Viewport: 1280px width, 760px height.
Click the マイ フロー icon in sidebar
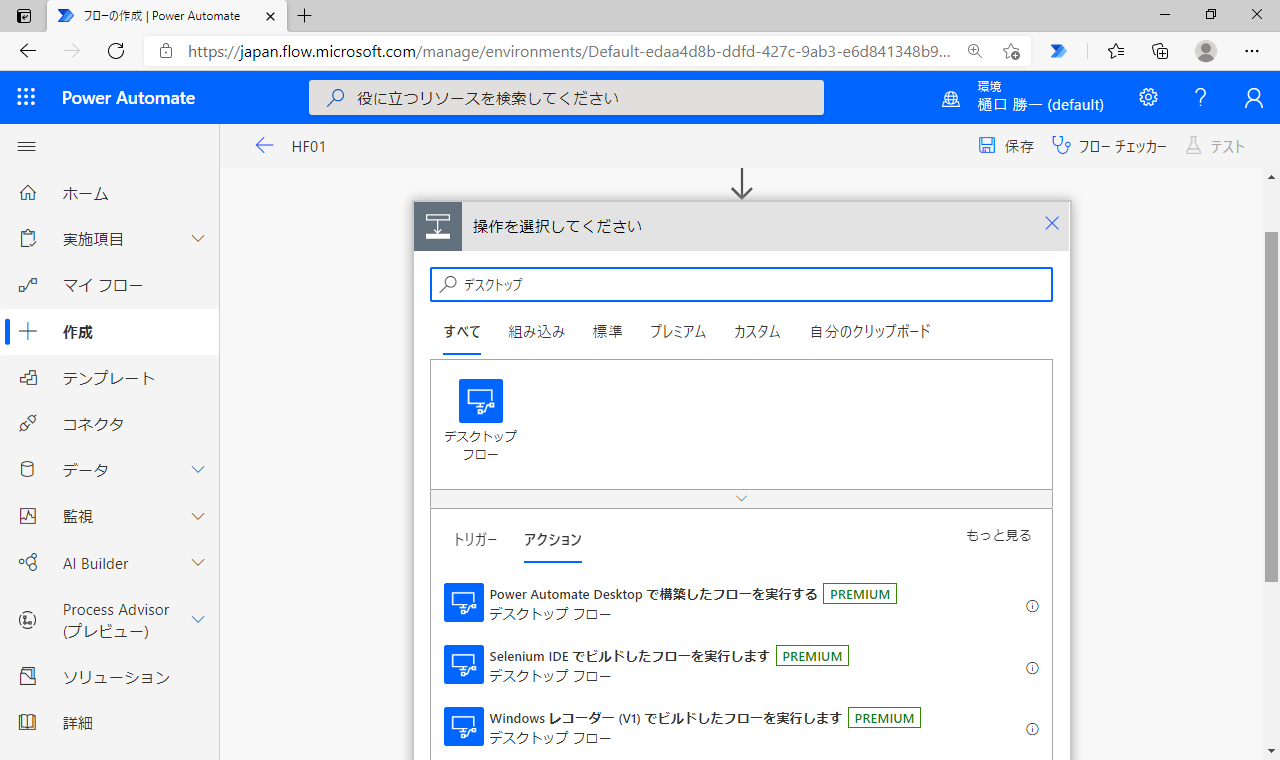click(28, 285)
